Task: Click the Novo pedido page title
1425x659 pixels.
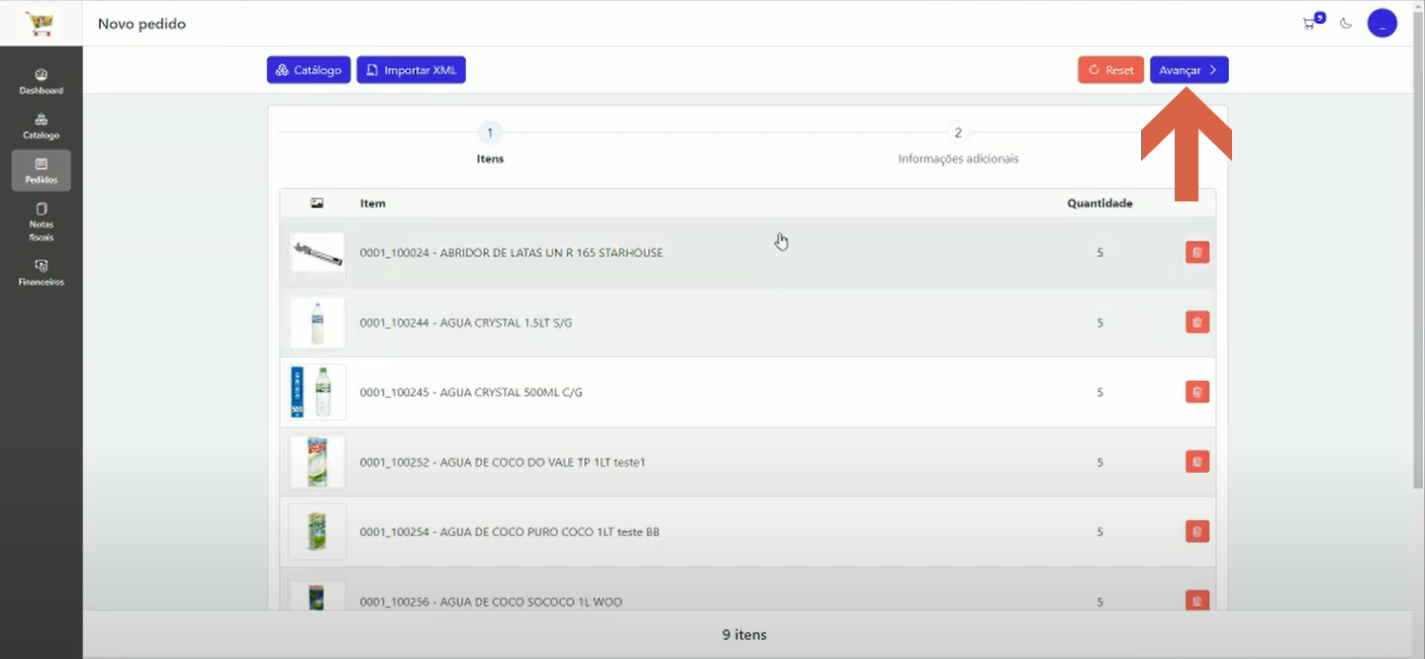Action: pyautogui.click(x=142, y=23)
